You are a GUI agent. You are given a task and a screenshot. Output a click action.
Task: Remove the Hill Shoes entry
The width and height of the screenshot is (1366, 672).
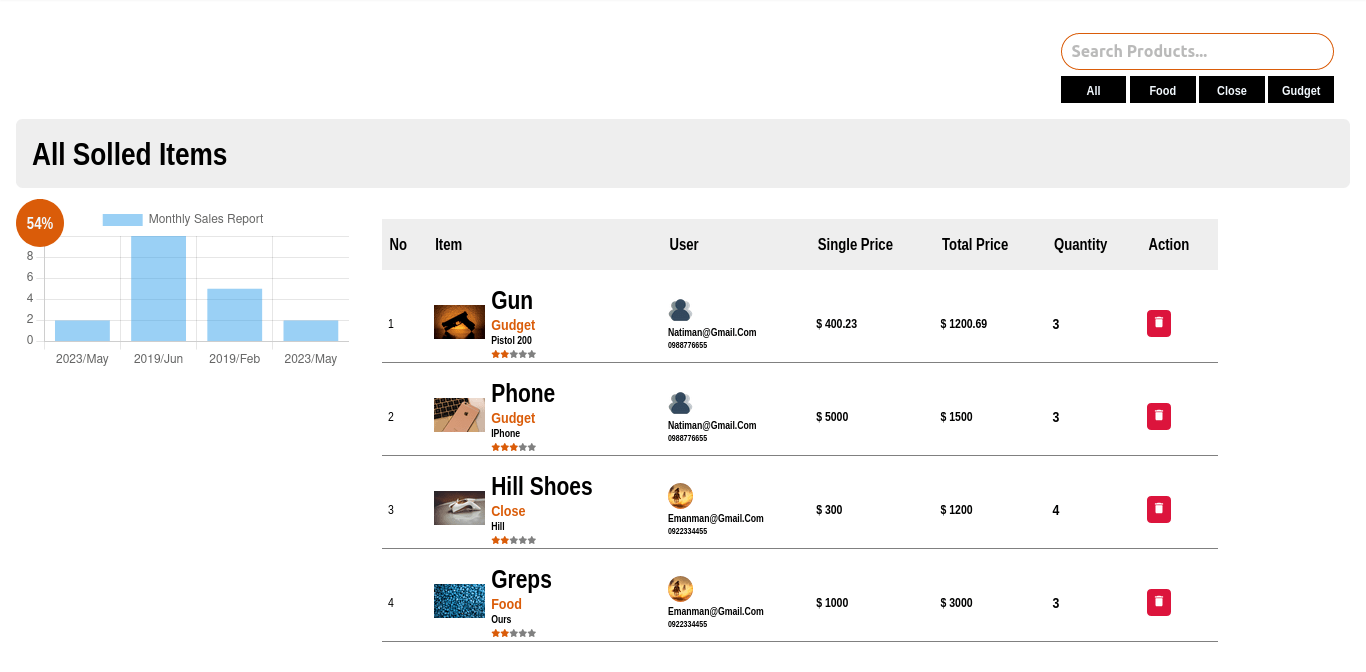point(1158,509)
